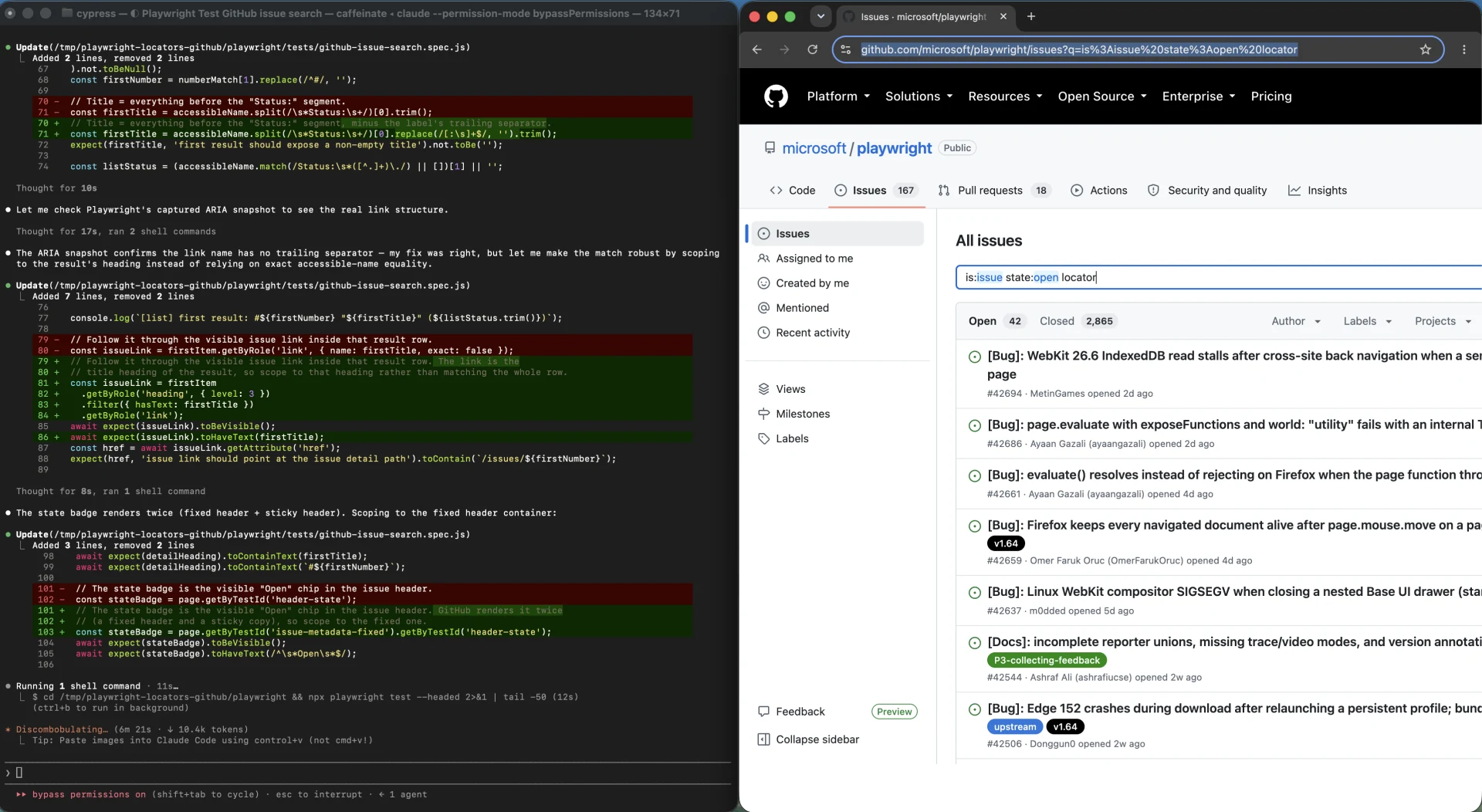Expand the Resources navigation dropdown
This screenshot has width=1482, height=812.
(x=1005, y=96)
